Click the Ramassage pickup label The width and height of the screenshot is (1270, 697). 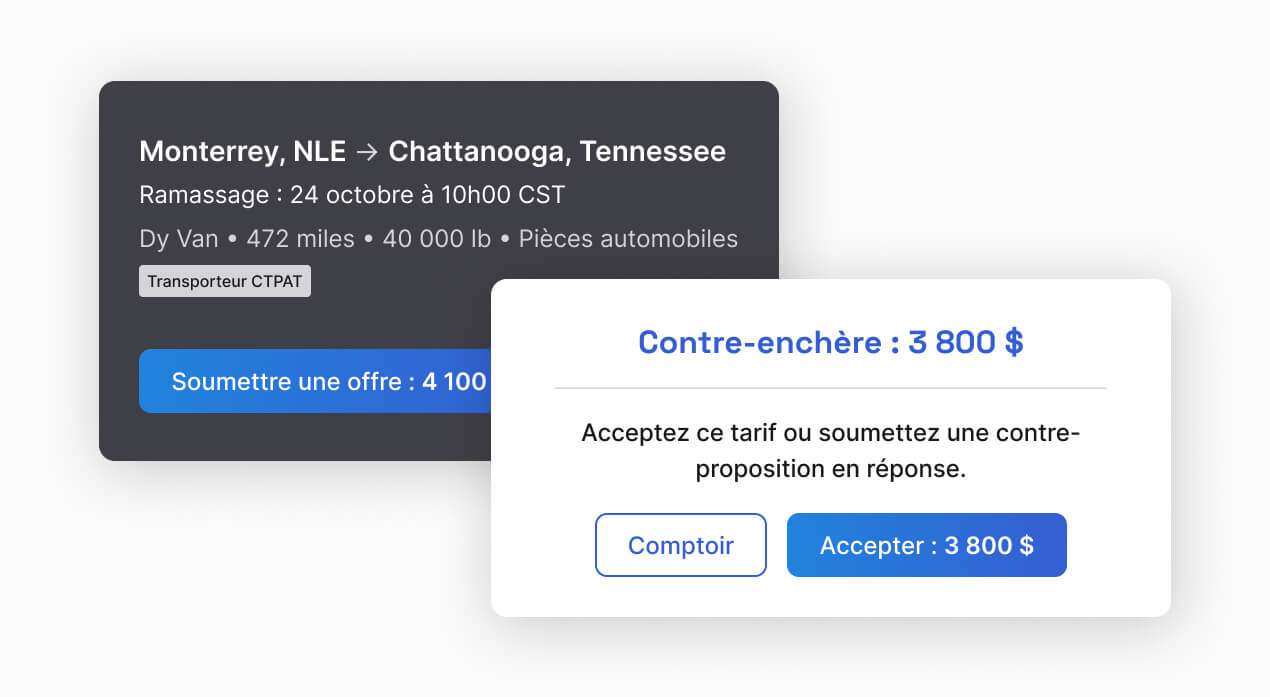click(204, 194)
